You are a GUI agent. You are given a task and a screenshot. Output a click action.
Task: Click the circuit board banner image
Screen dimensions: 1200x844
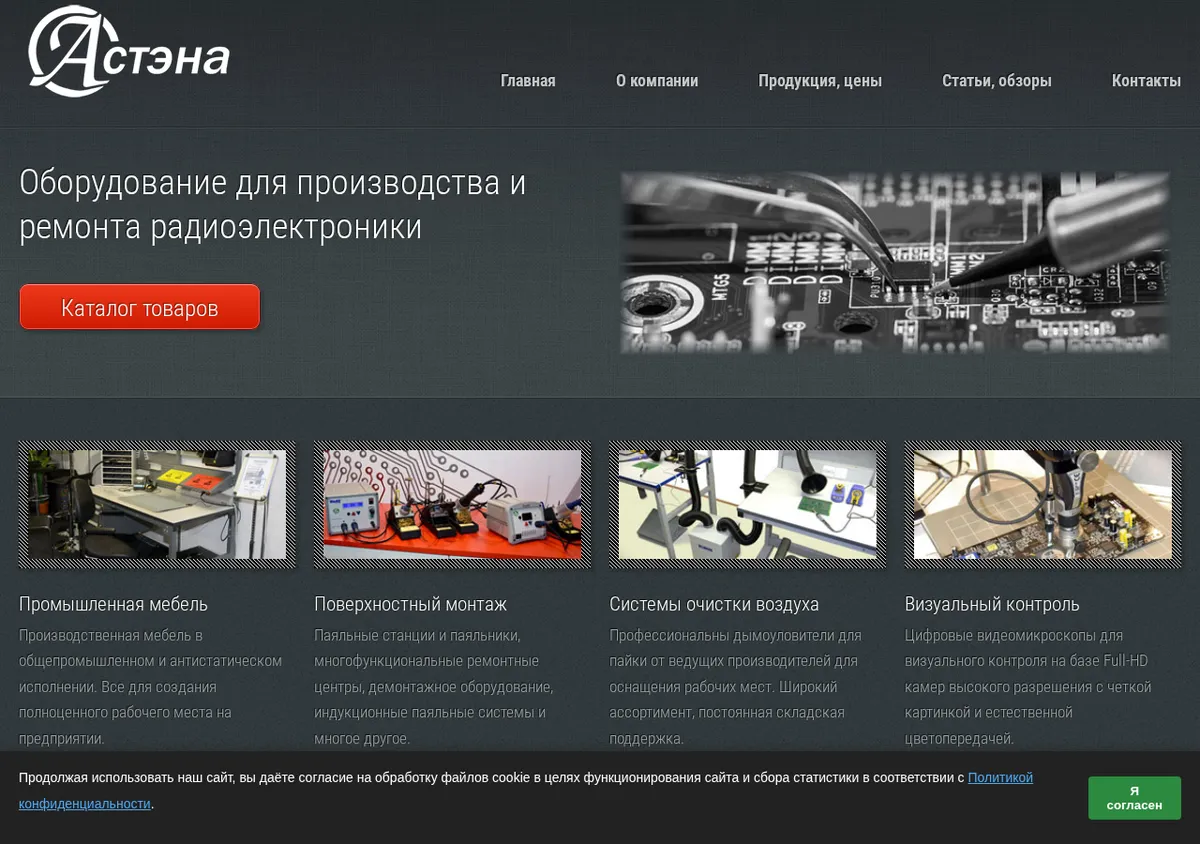(895, 262)
